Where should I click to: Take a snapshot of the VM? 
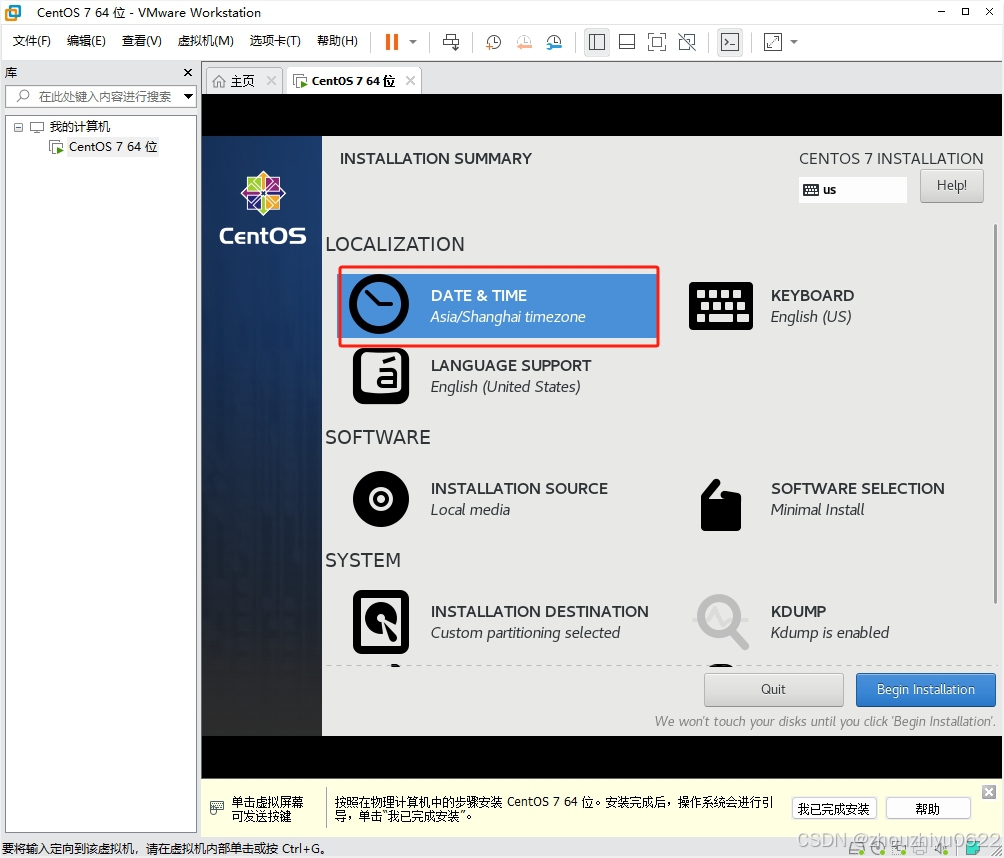[x=493, y=42]
